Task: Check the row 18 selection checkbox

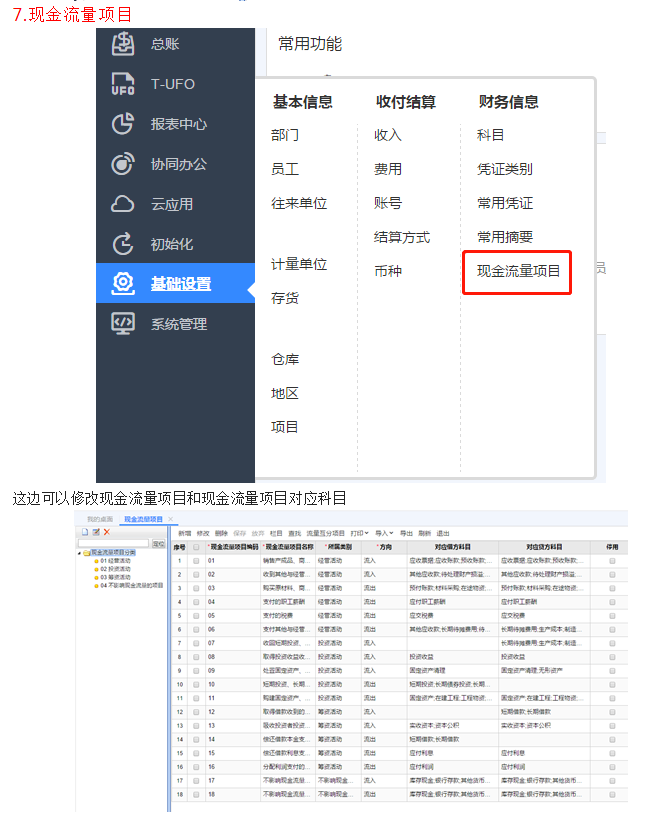Action: tap(196, 795)
